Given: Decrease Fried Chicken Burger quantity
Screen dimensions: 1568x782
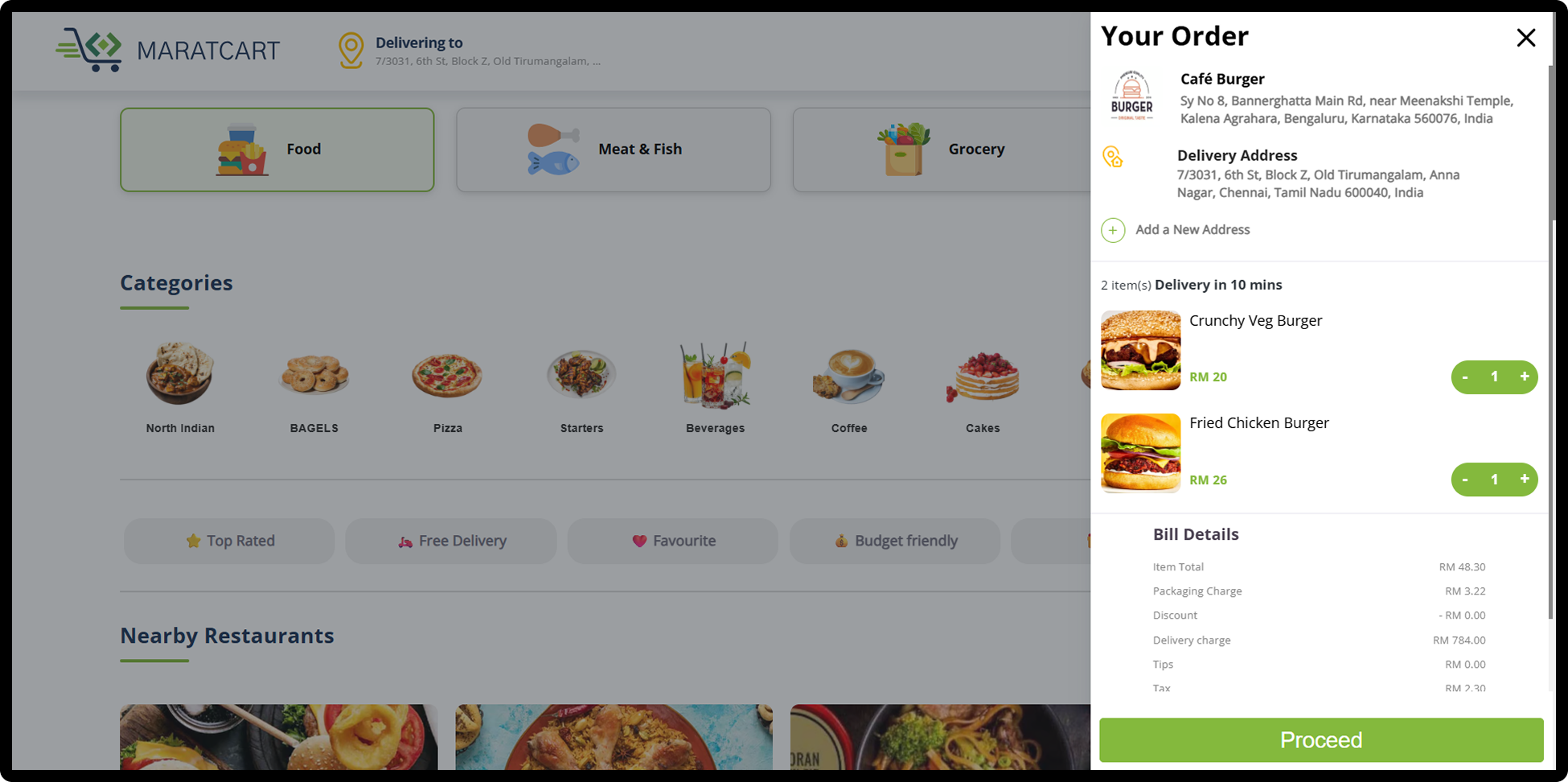Looking at the screenshot, I should 1465,479.
